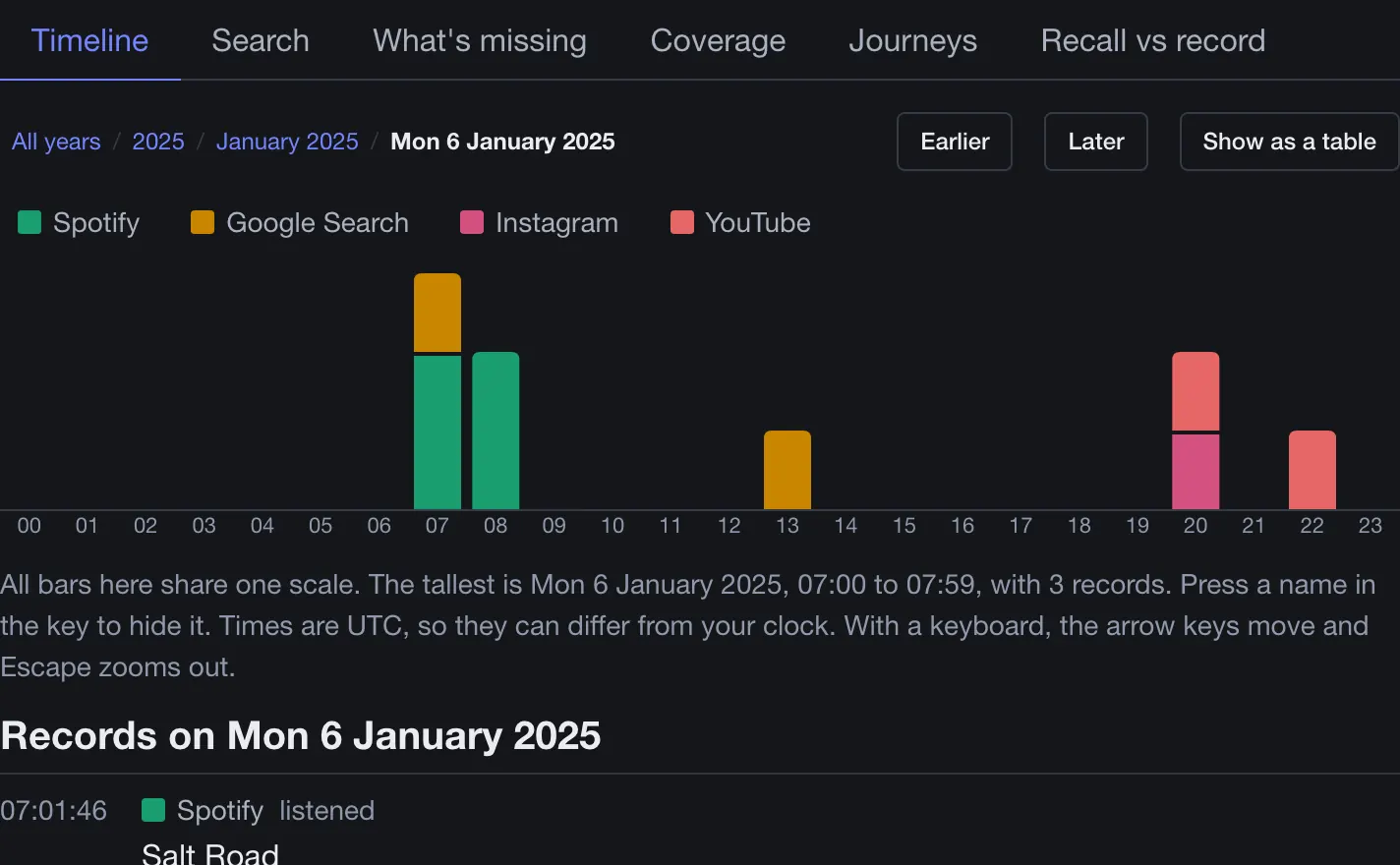Image resolution: width=1400 pixels, height=865 pixels.
Task: Toggle Google Search in the key
Action: point(300,223)
